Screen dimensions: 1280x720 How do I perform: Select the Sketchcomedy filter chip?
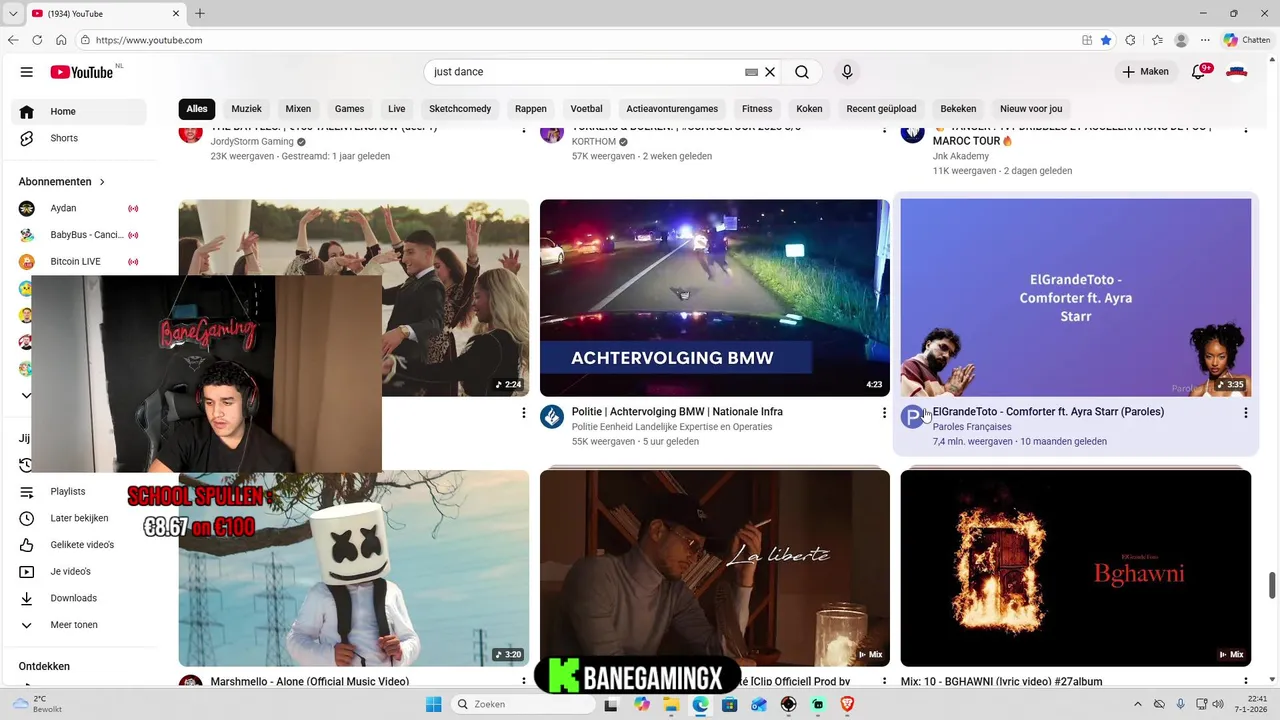point(460,108)
